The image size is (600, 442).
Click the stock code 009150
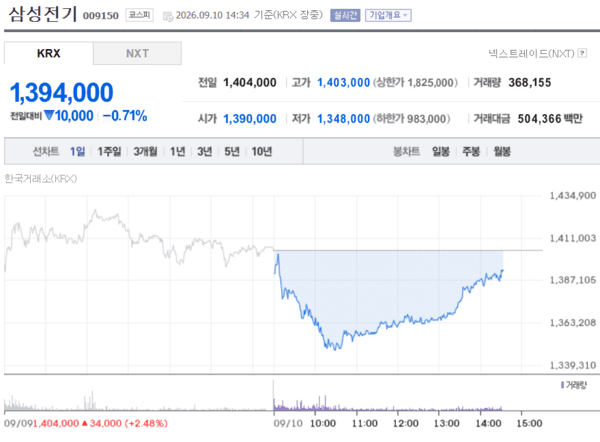pos(101,16)
